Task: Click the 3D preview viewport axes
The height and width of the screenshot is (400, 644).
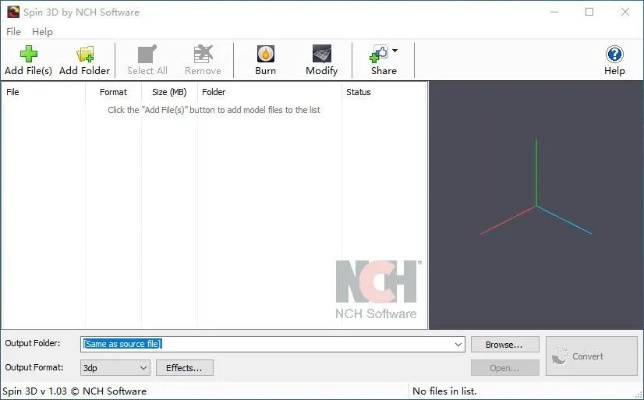Action: (x=536, y=205)
